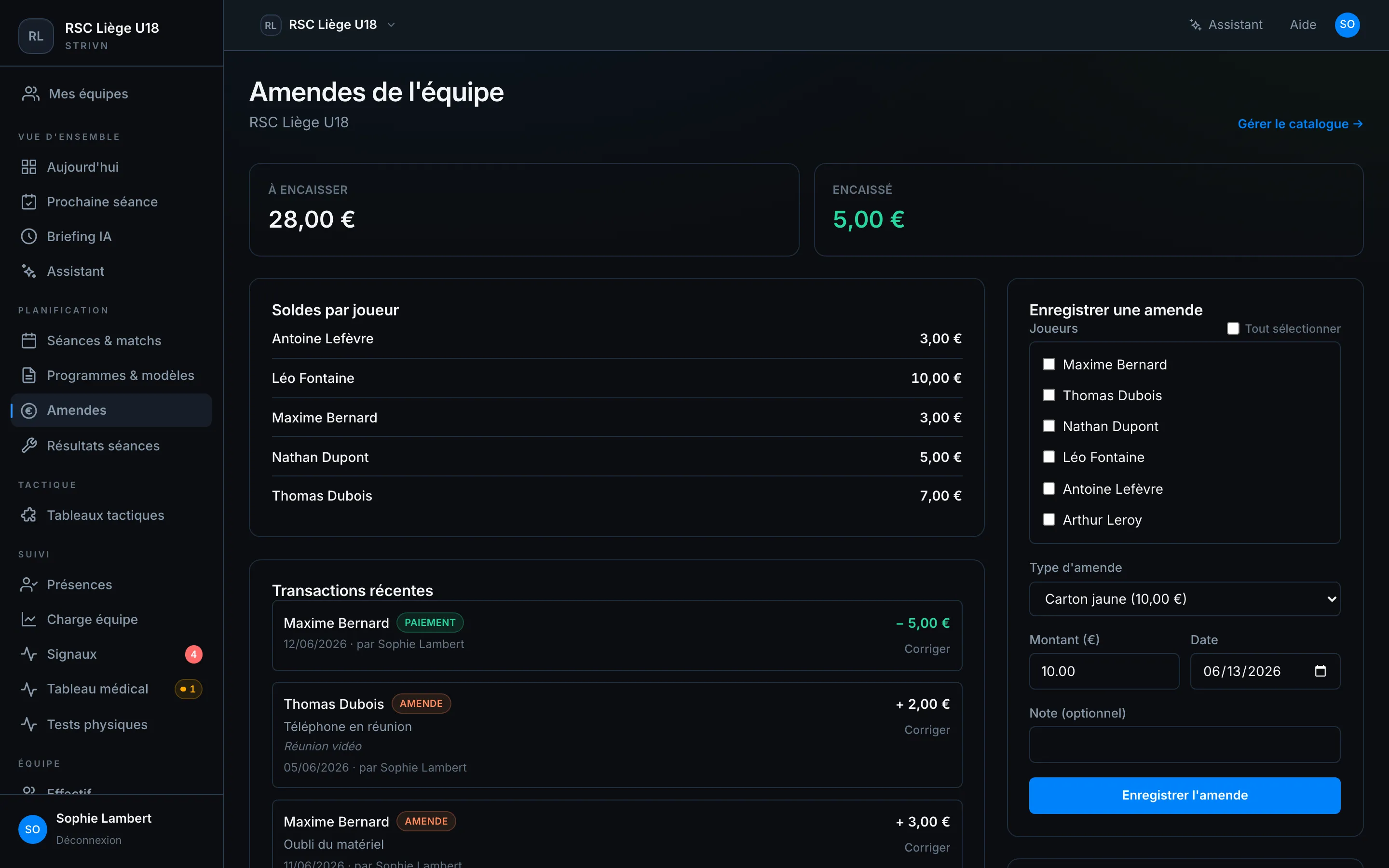Click Corriger on Maxime Bernard's 3,00 € fine
The width and height of the screenshot is (1389, 868).
coord(927,847)
